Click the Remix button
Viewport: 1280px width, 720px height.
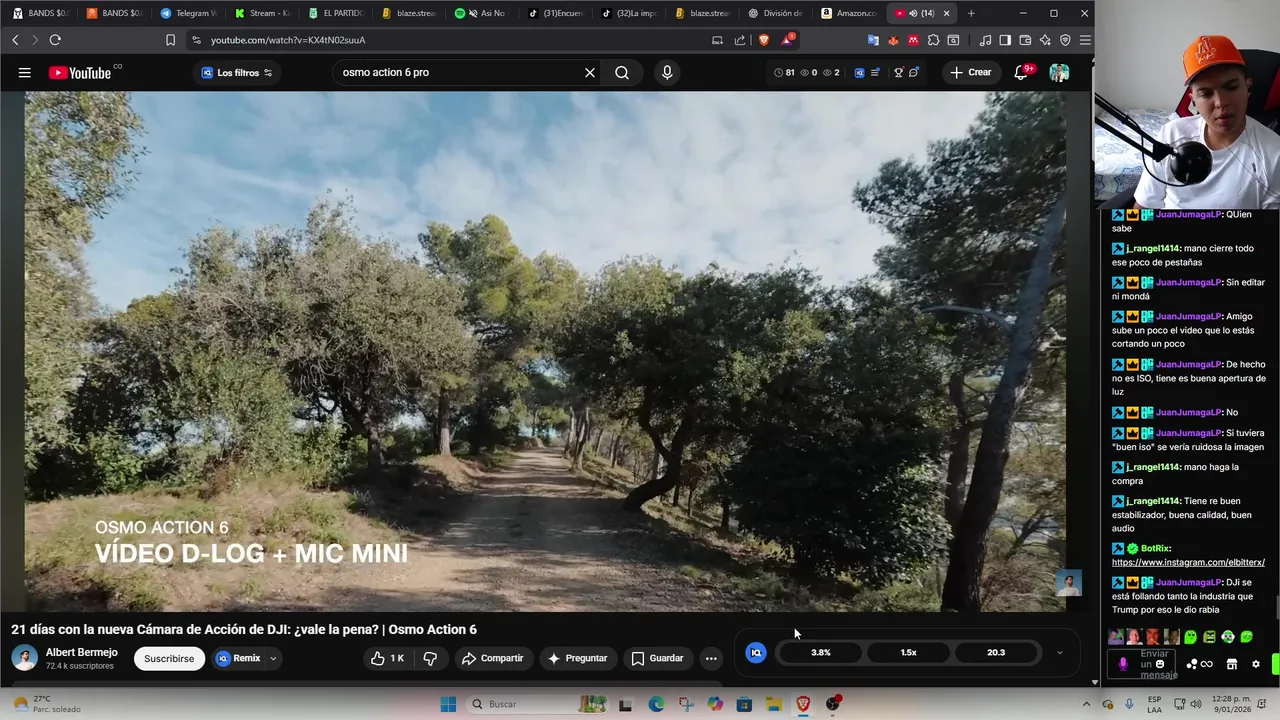click(x=239, y=658)
